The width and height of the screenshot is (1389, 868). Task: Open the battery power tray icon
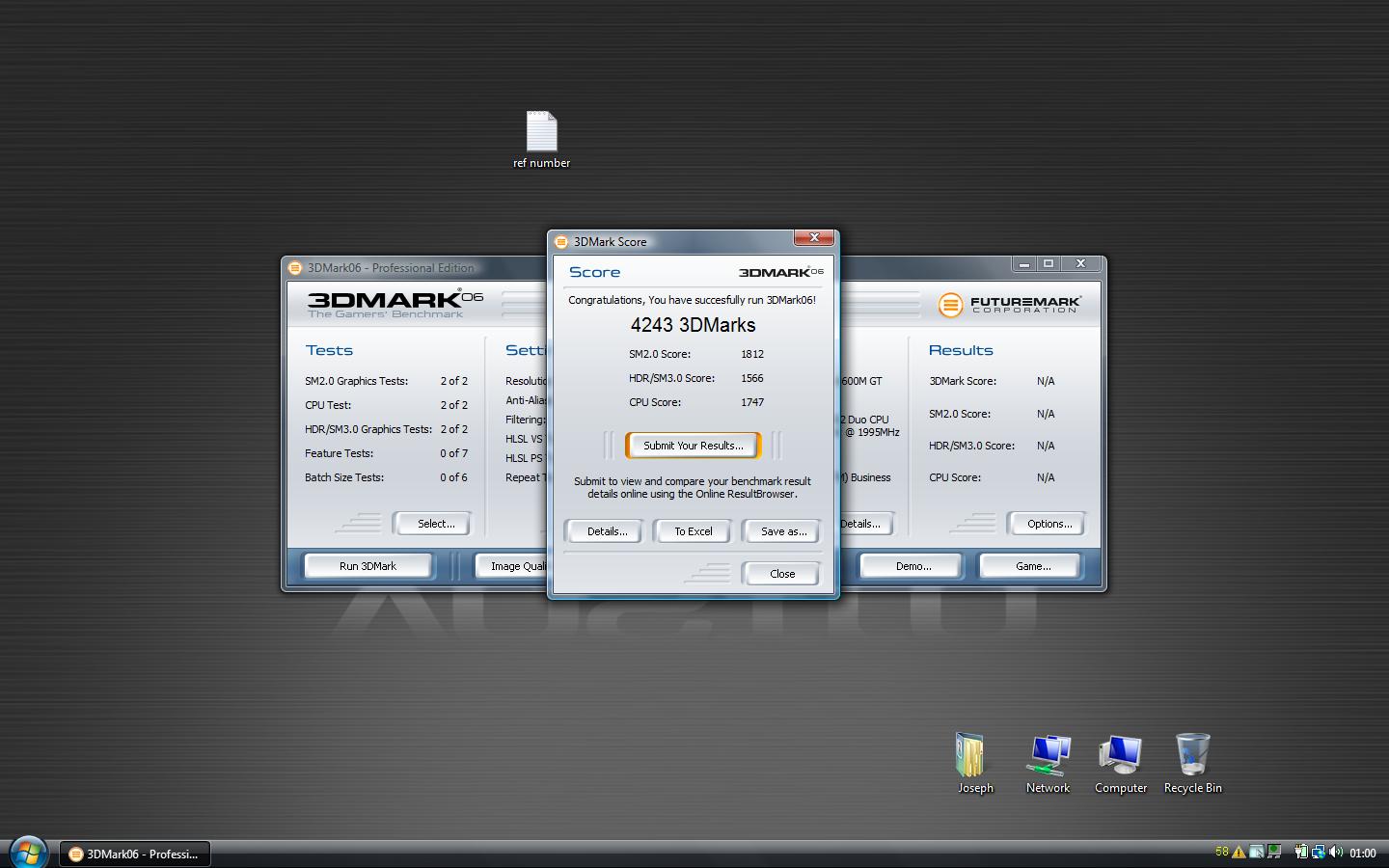pos(1301,853)
